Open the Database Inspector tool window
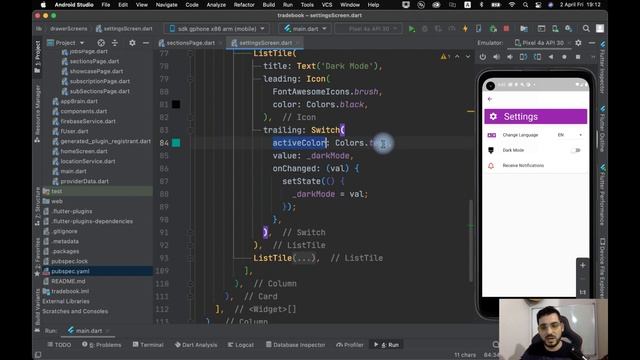The height and width of the screenshot is (360, 640). [296, 345]
